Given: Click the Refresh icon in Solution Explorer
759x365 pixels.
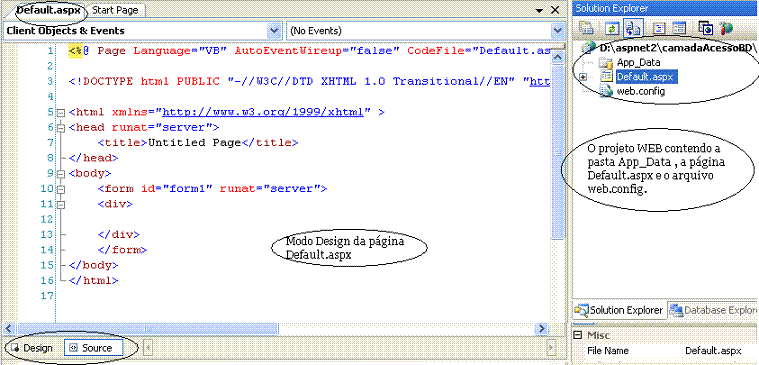Looking at the screenshot, I should [x=612, y=28].
